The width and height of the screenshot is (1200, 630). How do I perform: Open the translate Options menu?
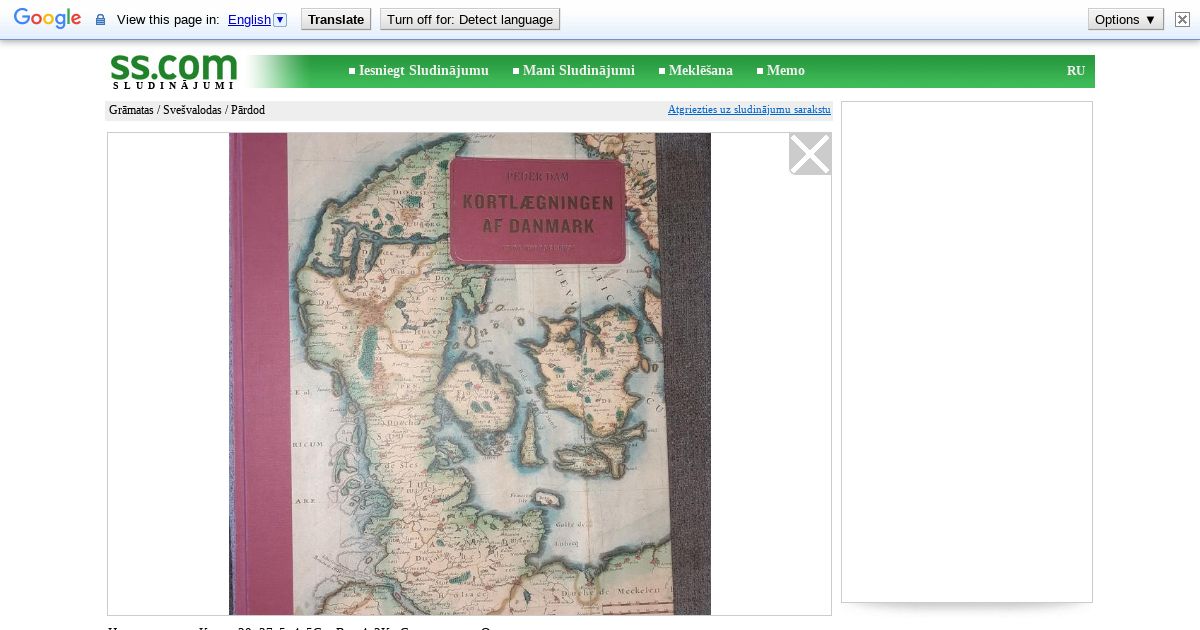click(x=1125, y=19)
